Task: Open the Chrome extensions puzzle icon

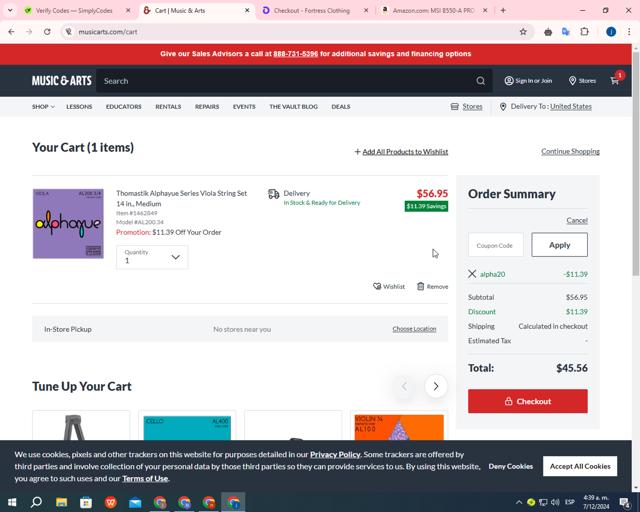Action: [584, 32]
